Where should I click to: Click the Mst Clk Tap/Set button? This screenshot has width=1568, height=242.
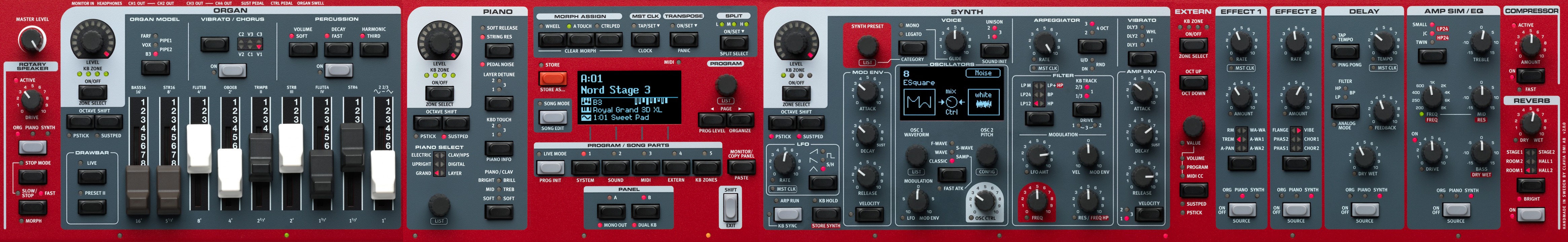click(x=645, y=40)
